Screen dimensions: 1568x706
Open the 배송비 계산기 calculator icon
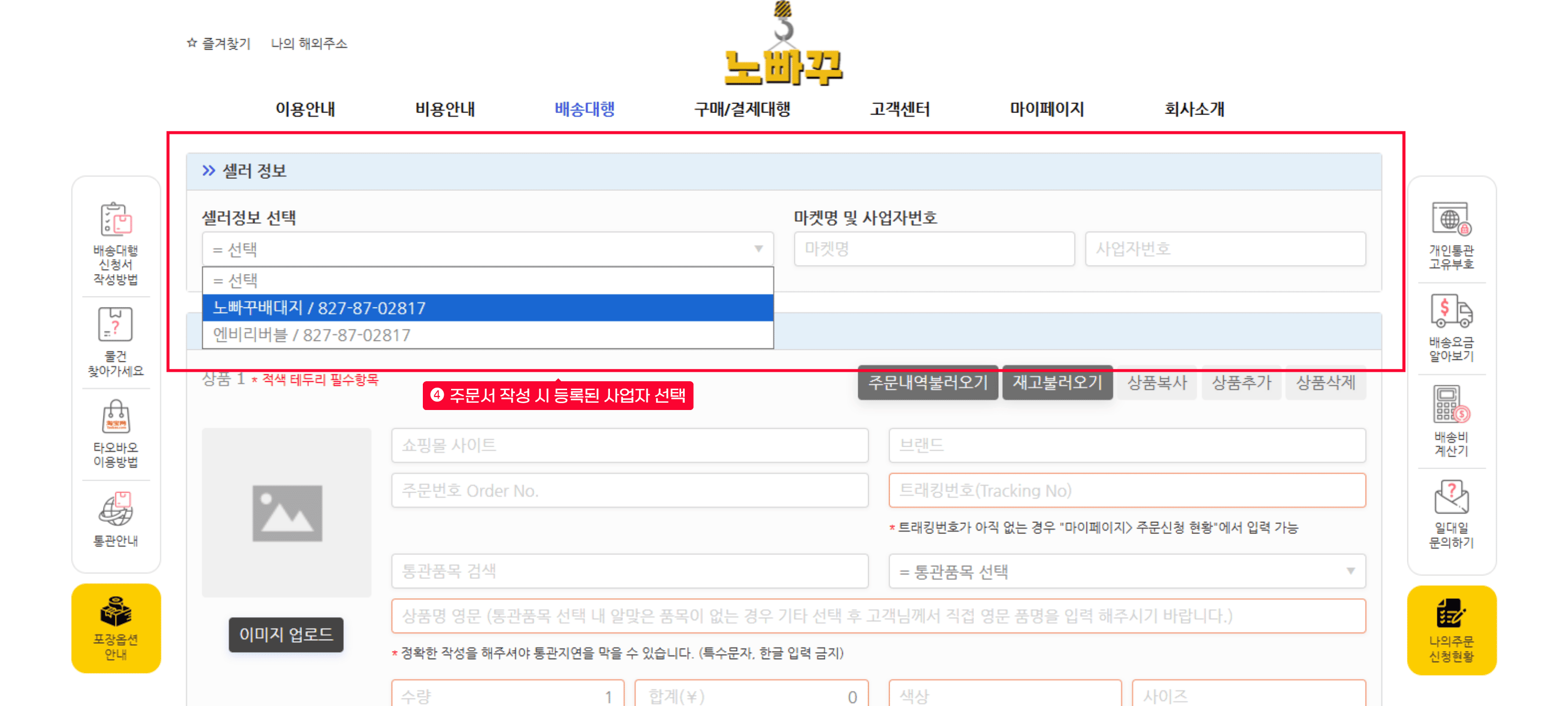point(1451,404)
